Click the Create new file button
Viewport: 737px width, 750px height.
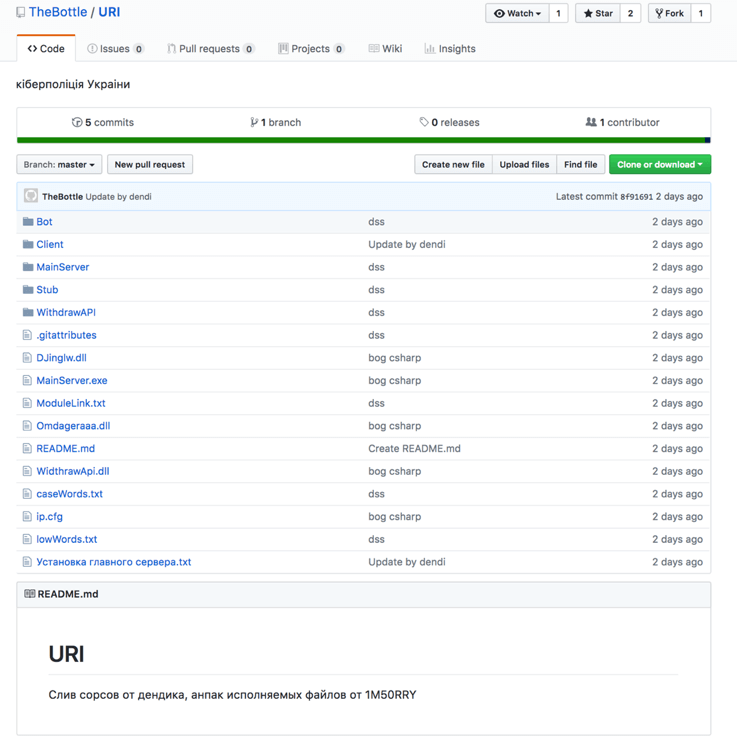(453, 165)
